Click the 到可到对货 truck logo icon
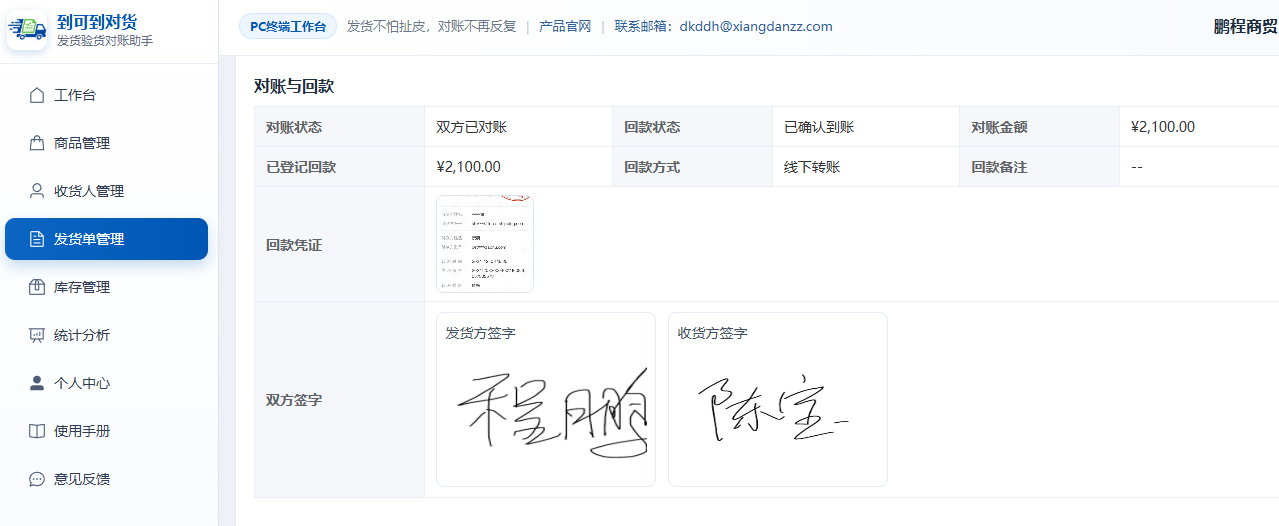This screenshot has height=526, width=1279. click(x=27, y=30)
